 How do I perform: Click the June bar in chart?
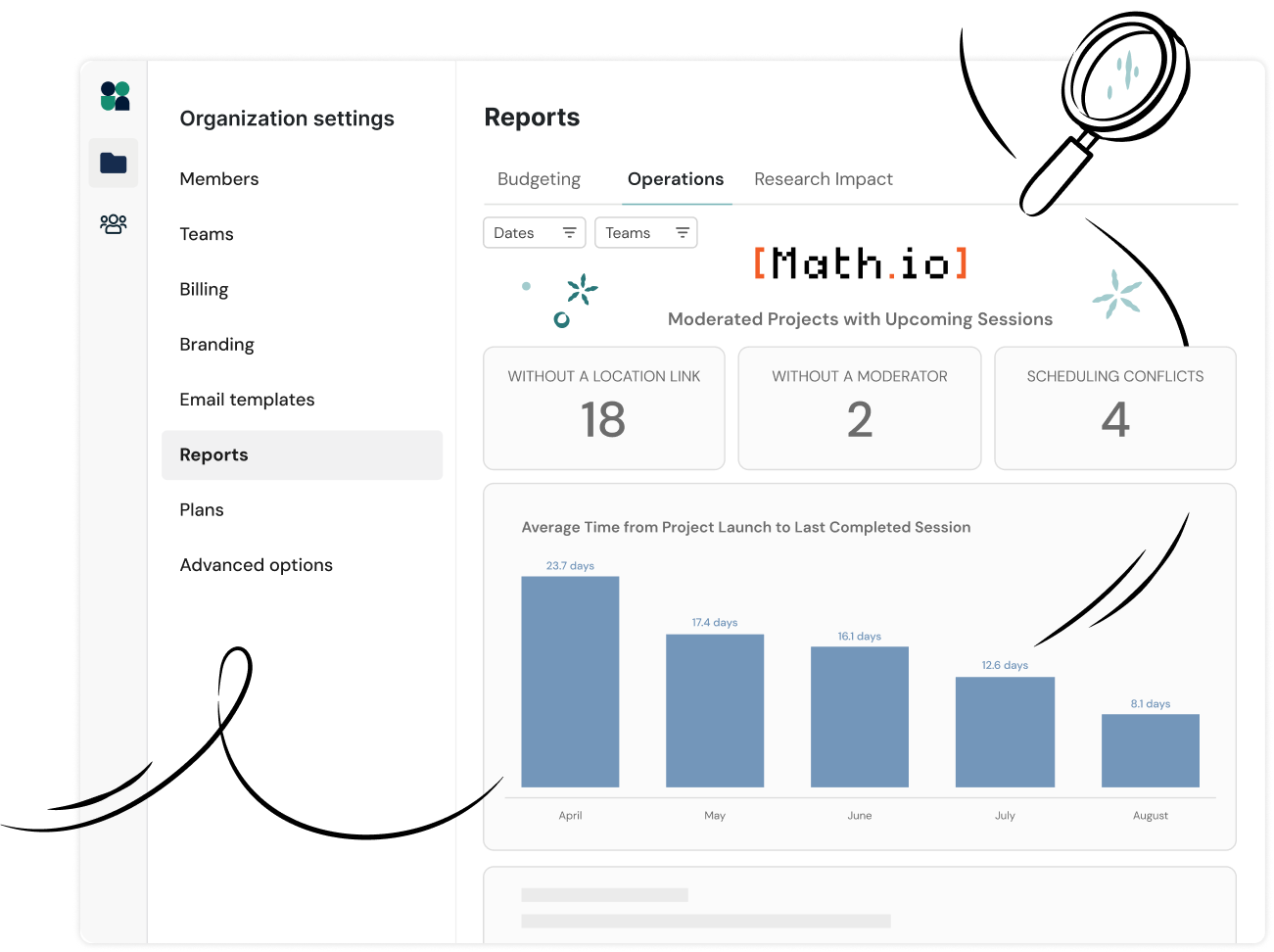point(860,717)
